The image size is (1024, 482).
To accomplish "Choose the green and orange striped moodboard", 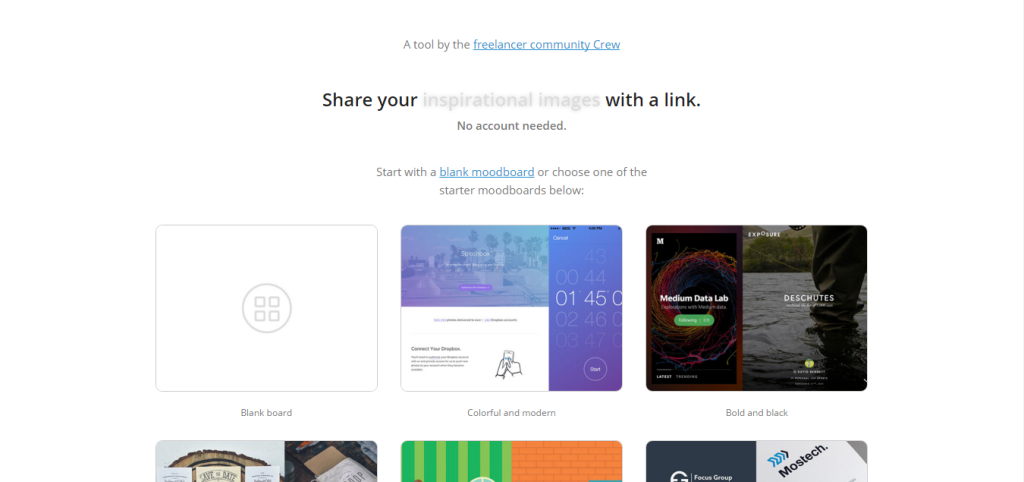I will click(511, 461).
